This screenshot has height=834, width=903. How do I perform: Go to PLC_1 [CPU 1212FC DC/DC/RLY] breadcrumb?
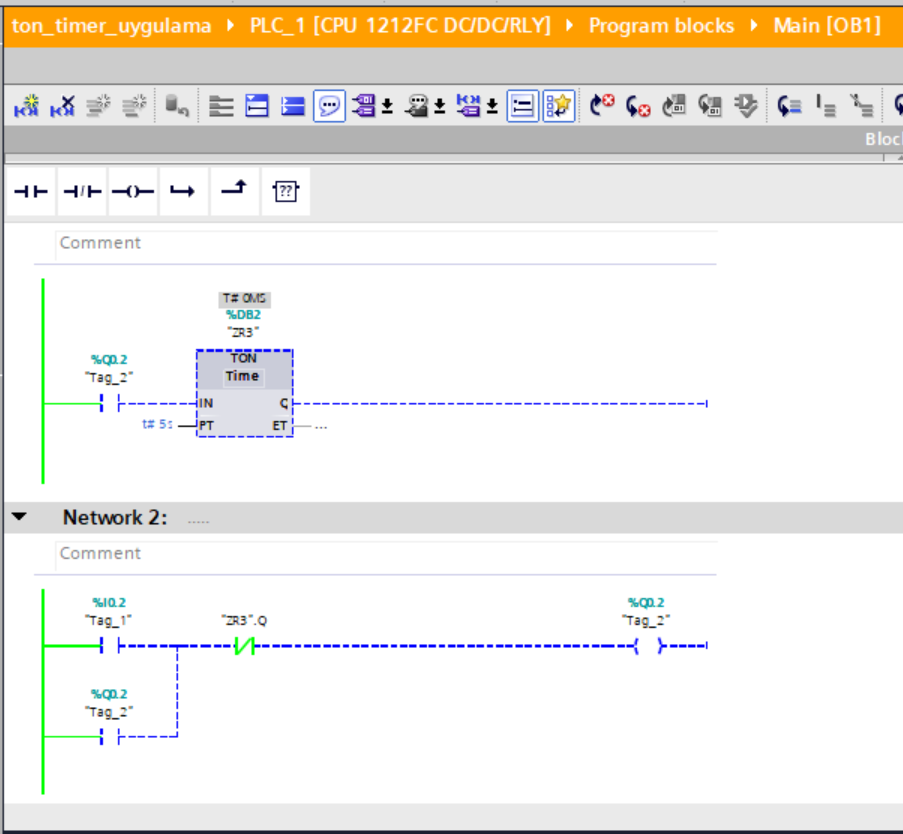pos(400,26)
